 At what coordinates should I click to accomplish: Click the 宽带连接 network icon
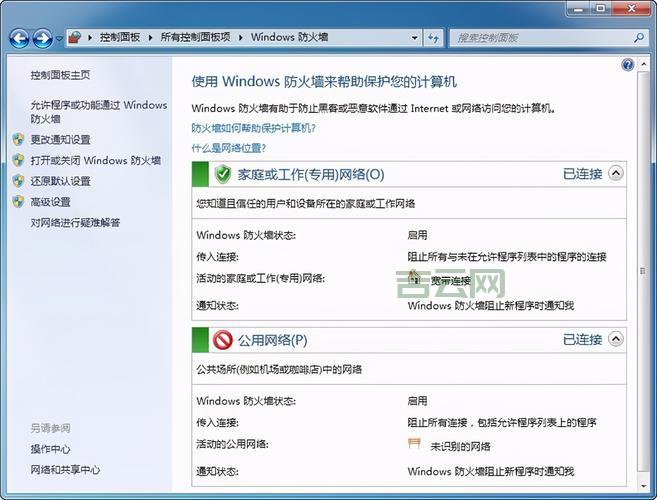(x=414, y=277)
